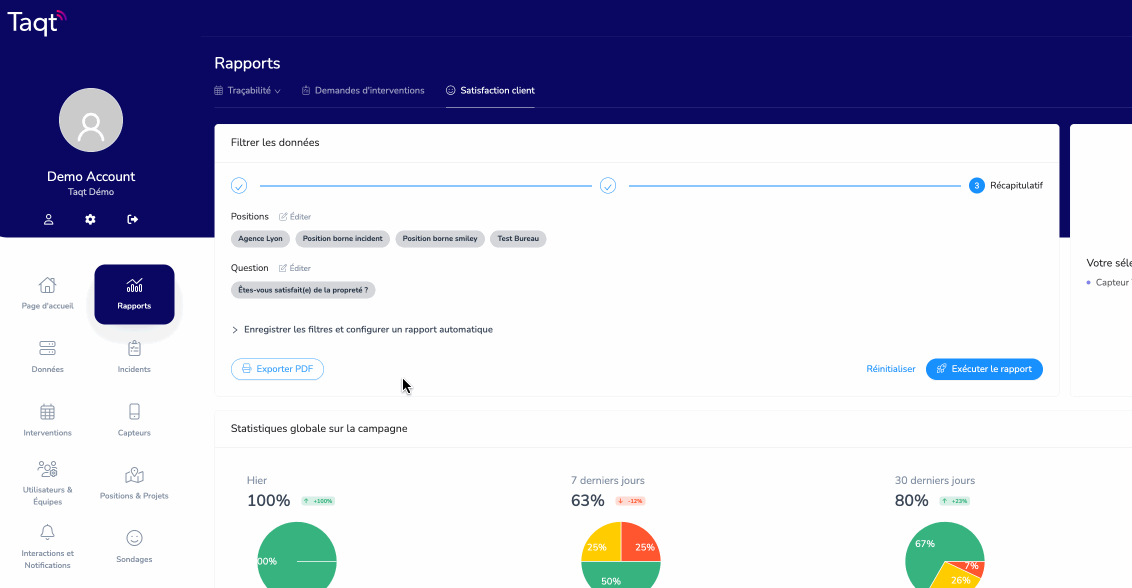Click the Test Bureau tag

[x=518, y=238]
